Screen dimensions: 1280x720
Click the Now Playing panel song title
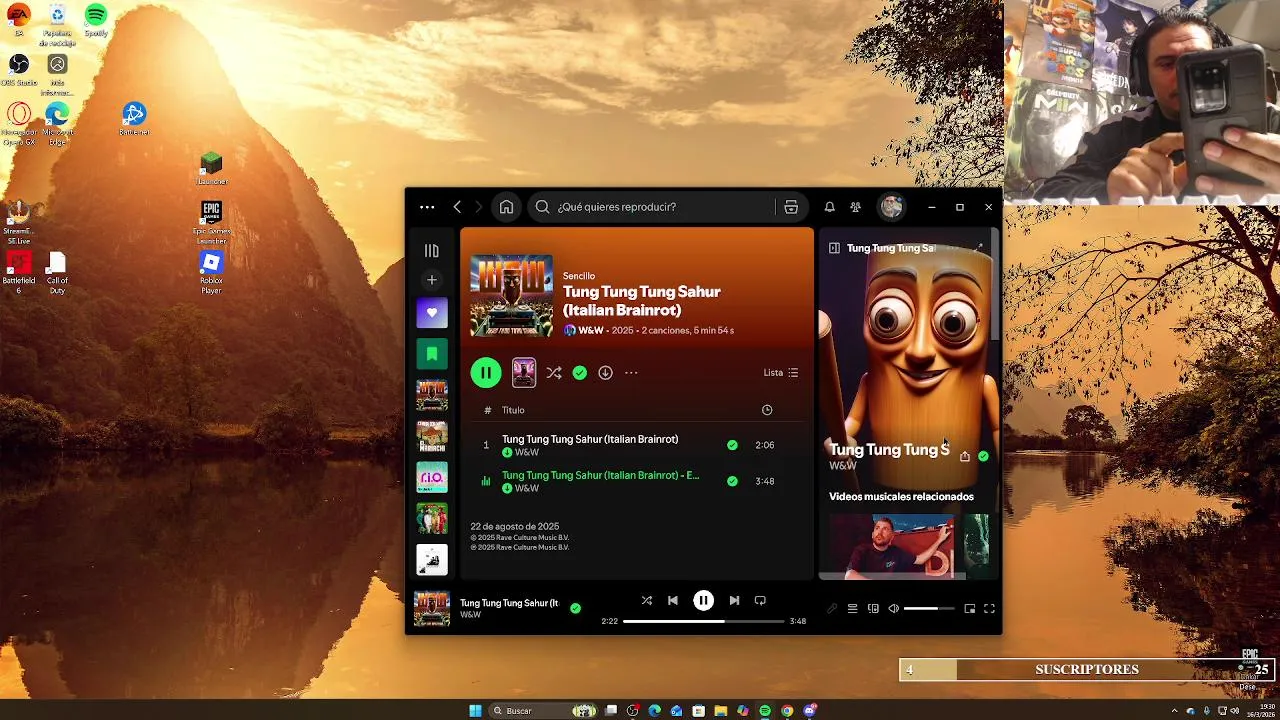889,450
